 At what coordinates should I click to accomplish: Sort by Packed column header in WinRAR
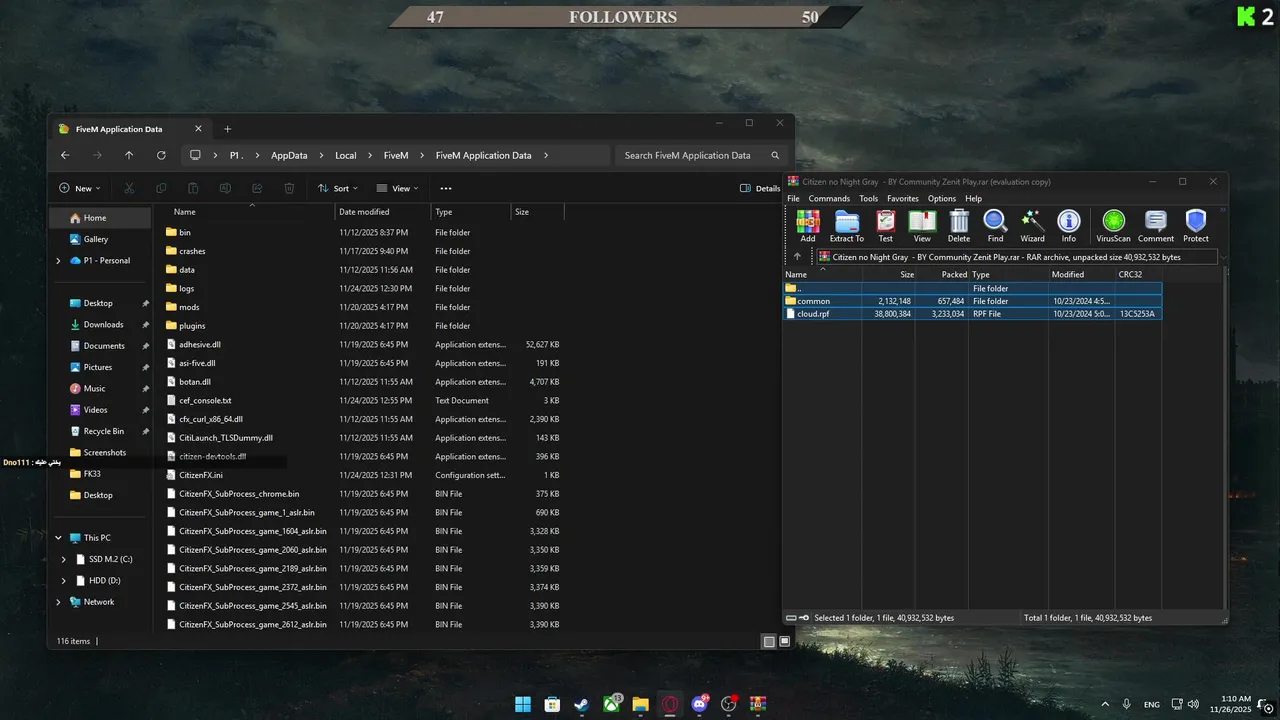942,274
